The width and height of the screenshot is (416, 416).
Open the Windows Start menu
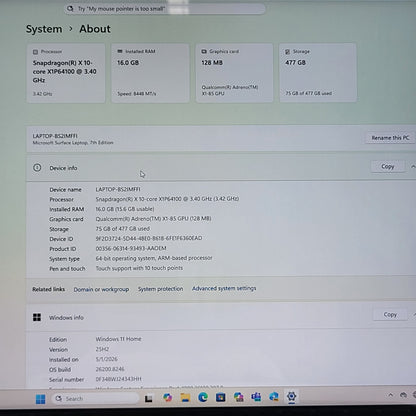[x=41, y=399]
